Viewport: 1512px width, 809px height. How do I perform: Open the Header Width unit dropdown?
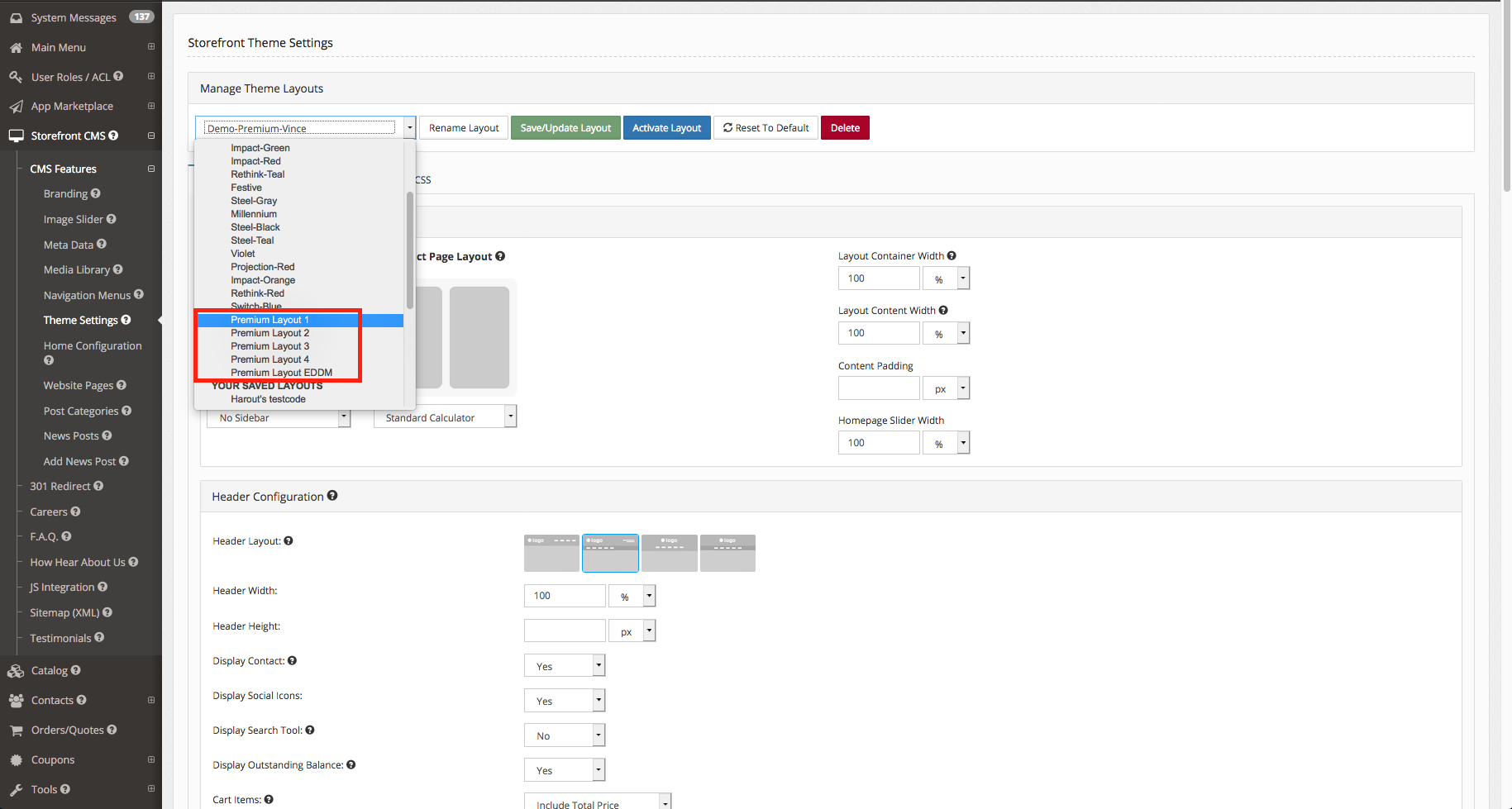point(632,596)
